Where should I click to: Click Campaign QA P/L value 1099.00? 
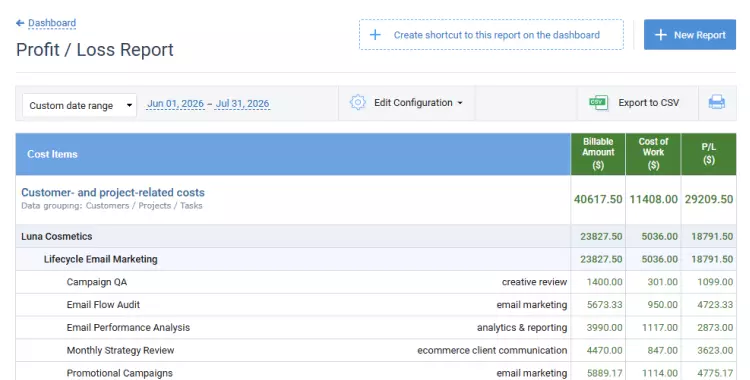point(715,282)
